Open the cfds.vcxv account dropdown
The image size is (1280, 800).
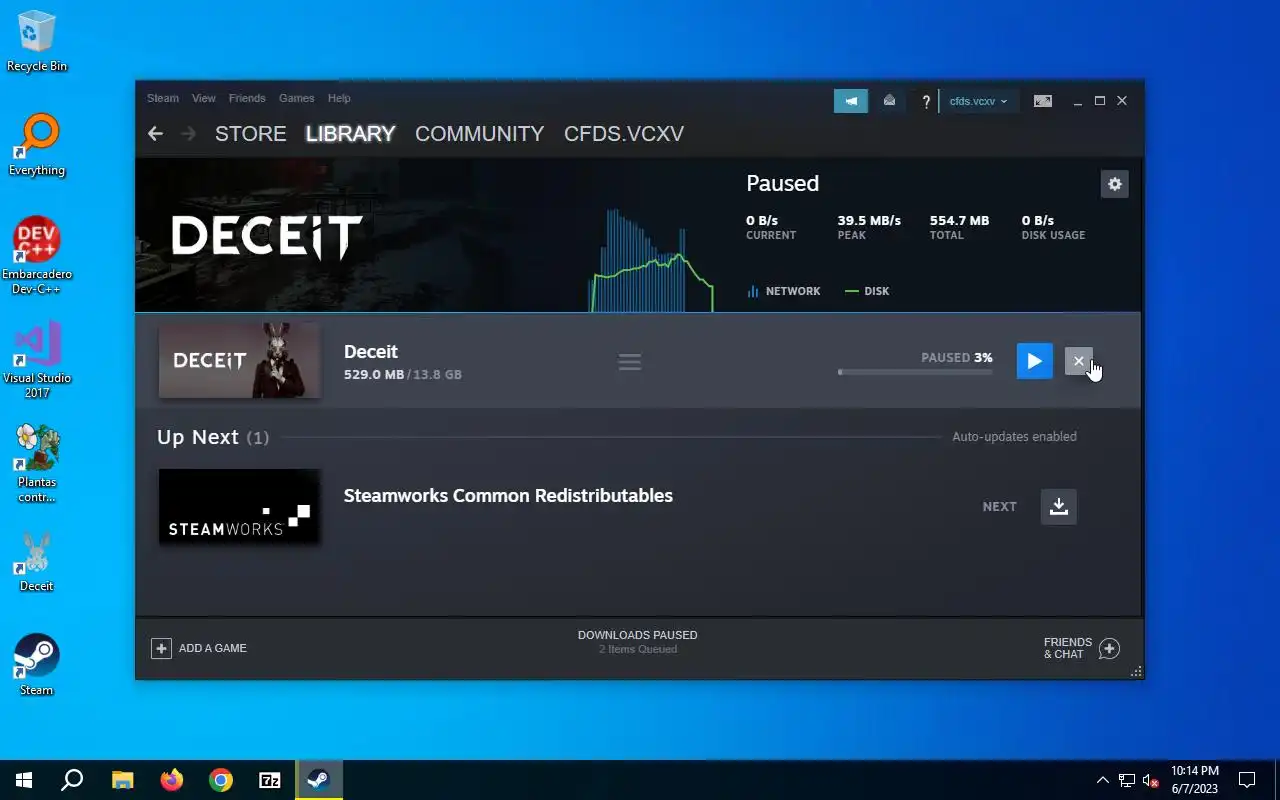coord(978,101)
